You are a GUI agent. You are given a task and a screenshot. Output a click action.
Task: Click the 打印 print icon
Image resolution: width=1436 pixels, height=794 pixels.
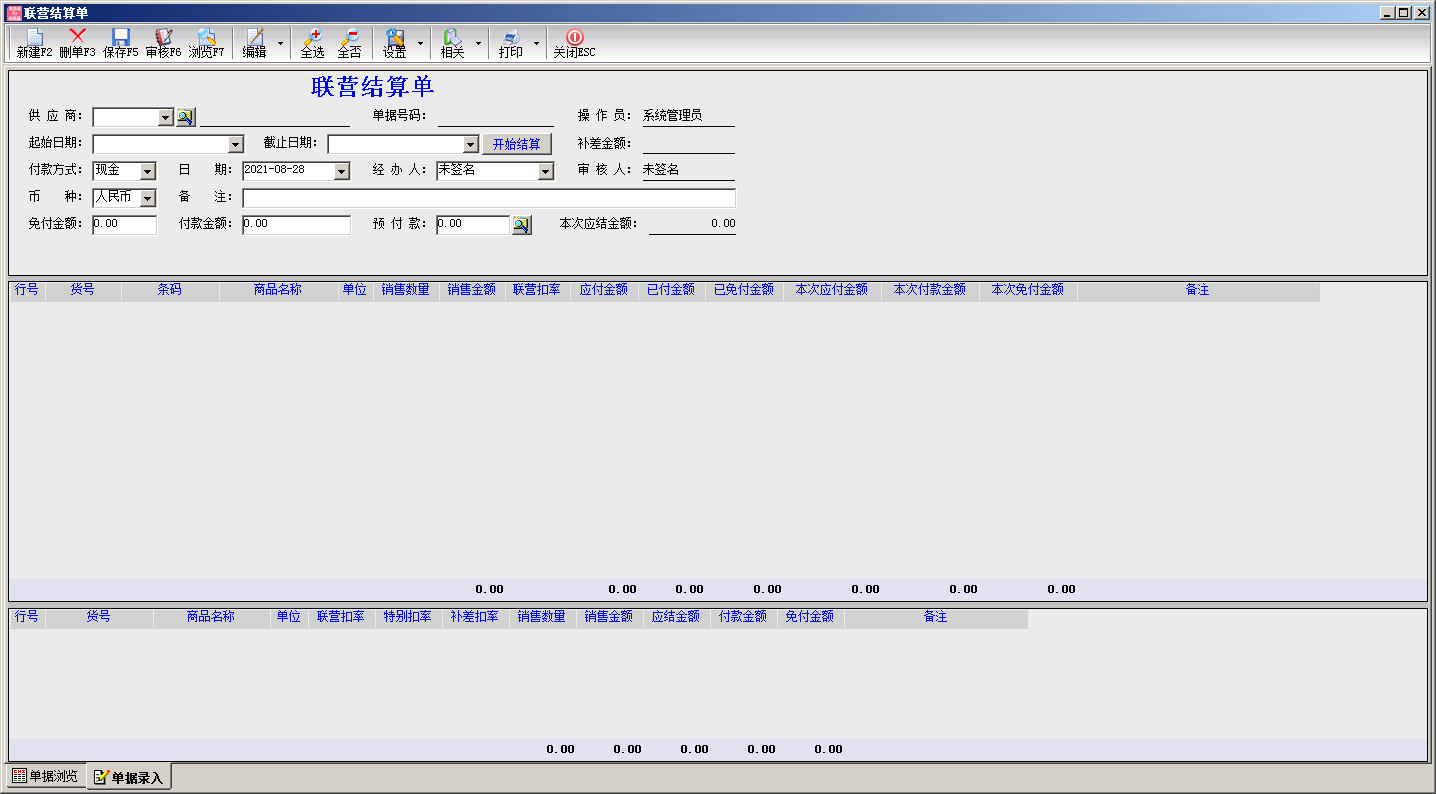pyautogui.click(x=510, y=43)
